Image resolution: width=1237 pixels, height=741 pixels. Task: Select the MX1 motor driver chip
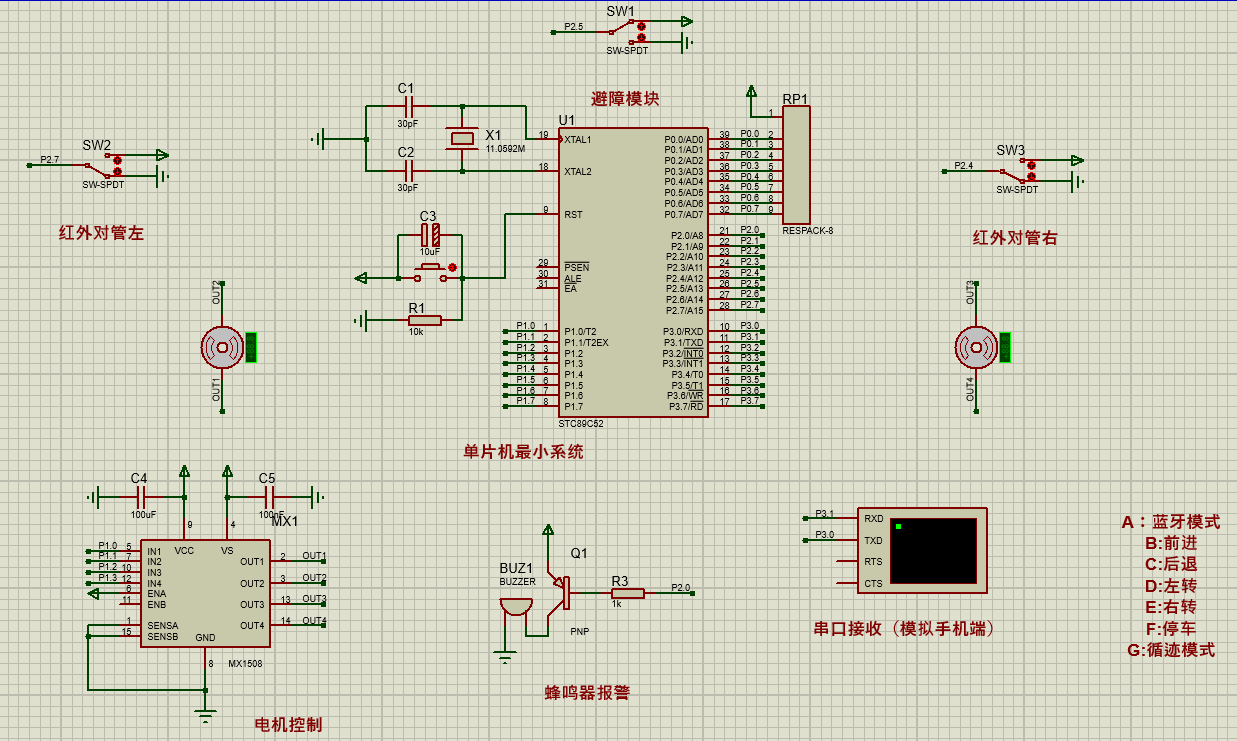tap(204, 595)
